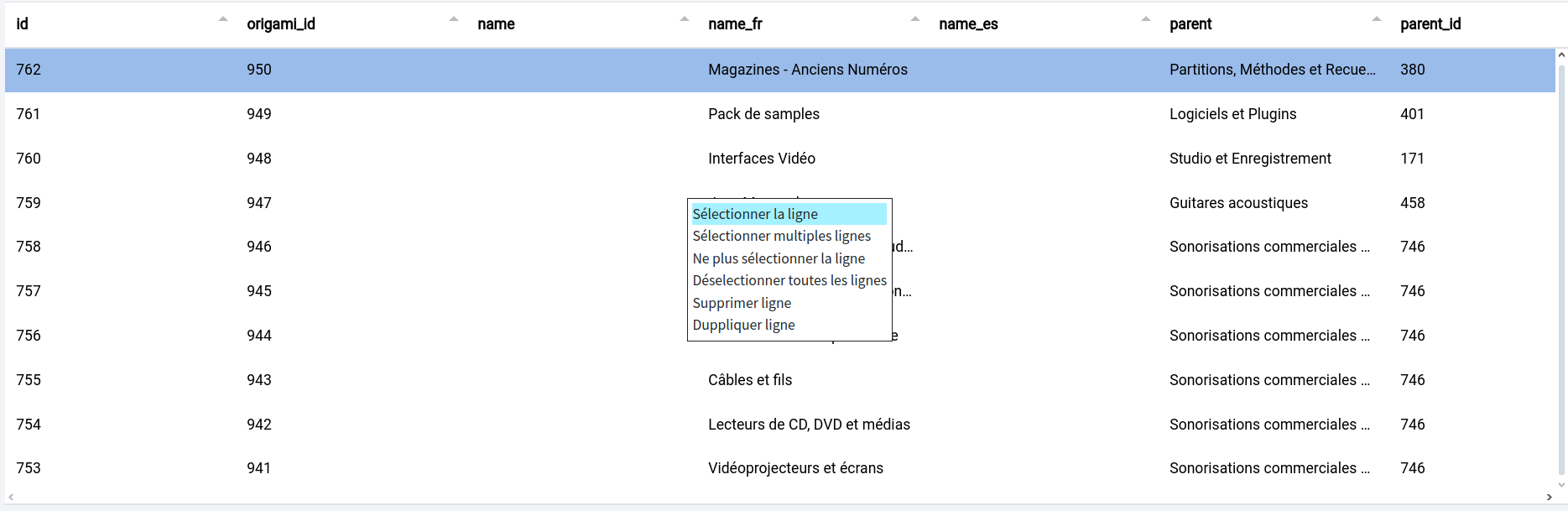Image resolution: width=1568 pixels, height=511 pixels.
Task: Click "Déselectionner toutes les lignes" menu item
Action: pyautogui.click(x=789, y=280)
